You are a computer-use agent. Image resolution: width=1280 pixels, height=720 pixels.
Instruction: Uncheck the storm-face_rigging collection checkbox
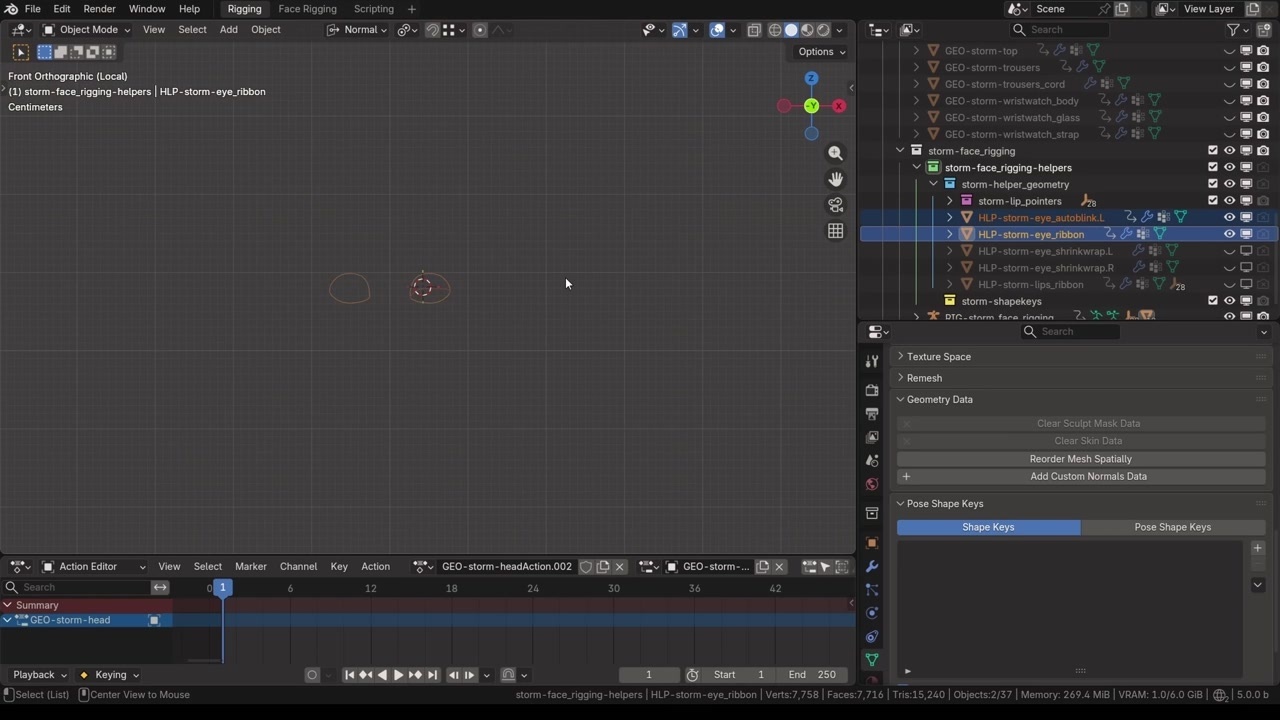[x=1213, y=151]
